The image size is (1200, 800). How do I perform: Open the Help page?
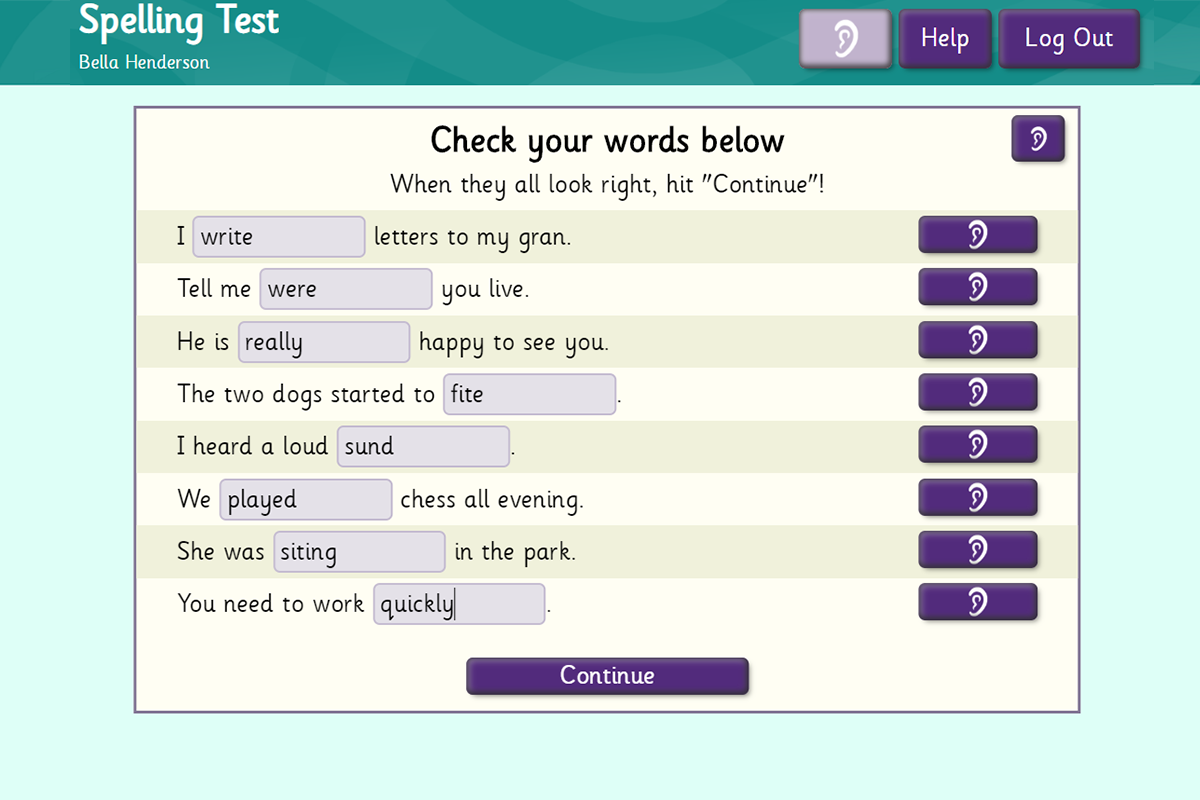tap(944, 39)
